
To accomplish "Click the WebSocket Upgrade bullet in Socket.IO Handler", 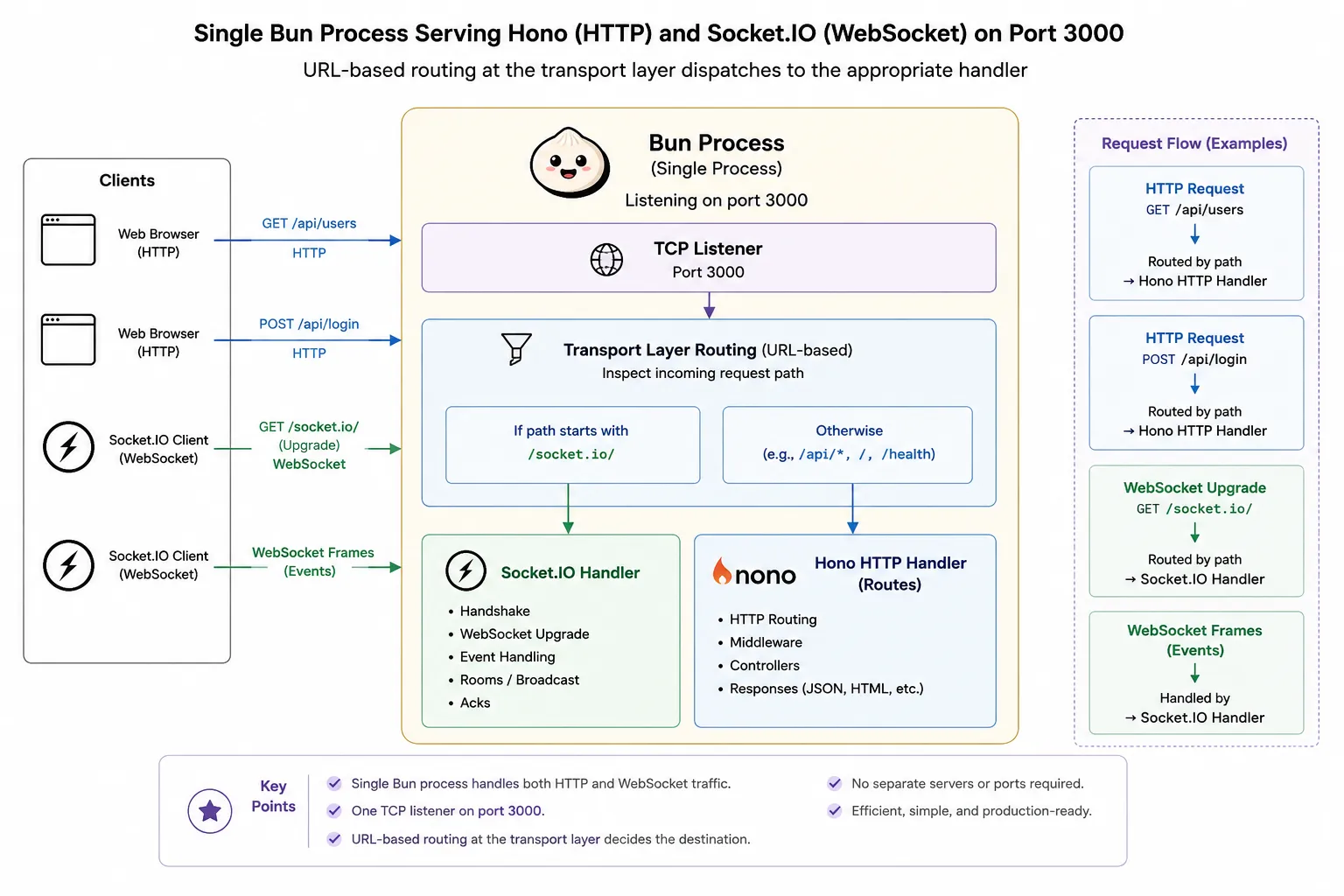I will 524,633.
